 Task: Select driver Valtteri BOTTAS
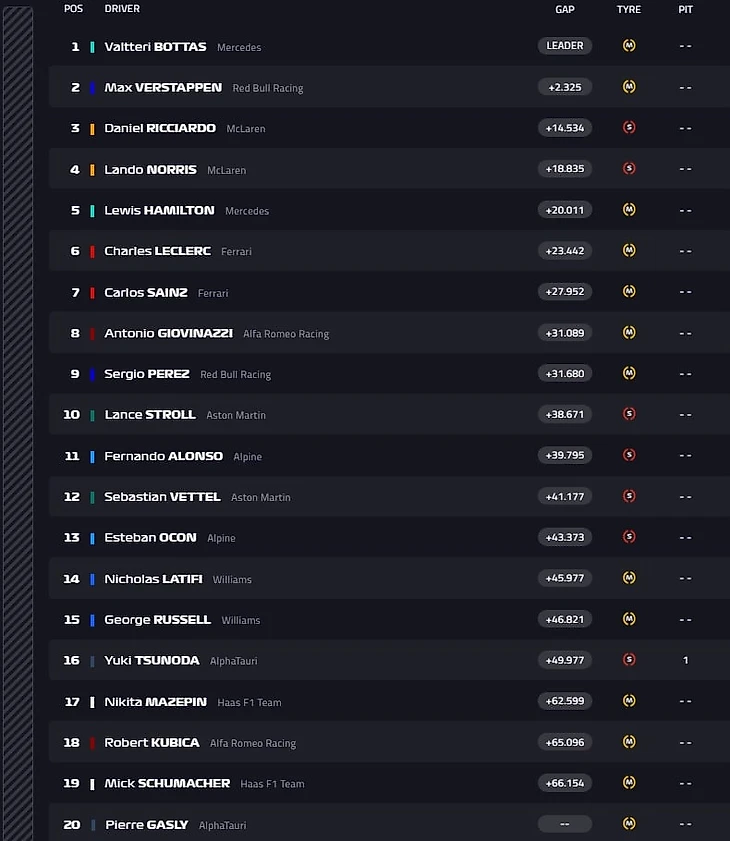pos(155,47)
